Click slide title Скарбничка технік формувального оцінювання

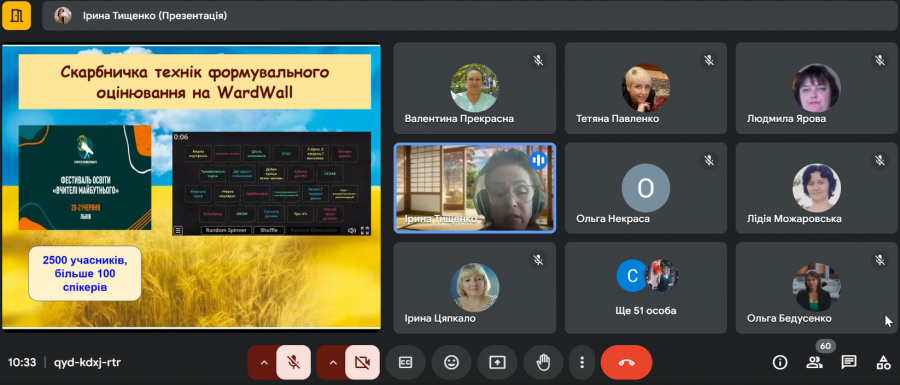click(x=195, y=82)
